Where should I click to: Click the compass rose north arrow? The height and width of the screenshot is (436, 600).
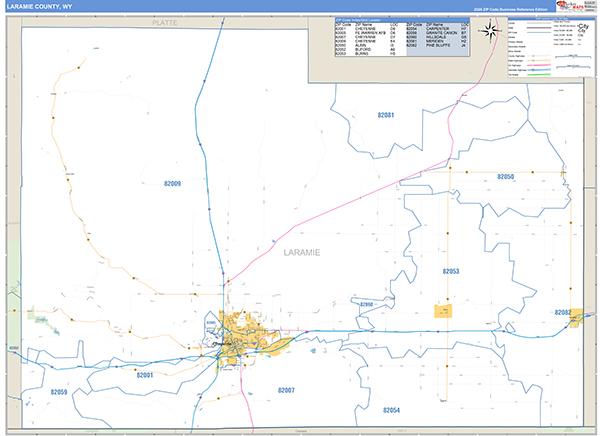pyautogui.click(x=493, y=29)
